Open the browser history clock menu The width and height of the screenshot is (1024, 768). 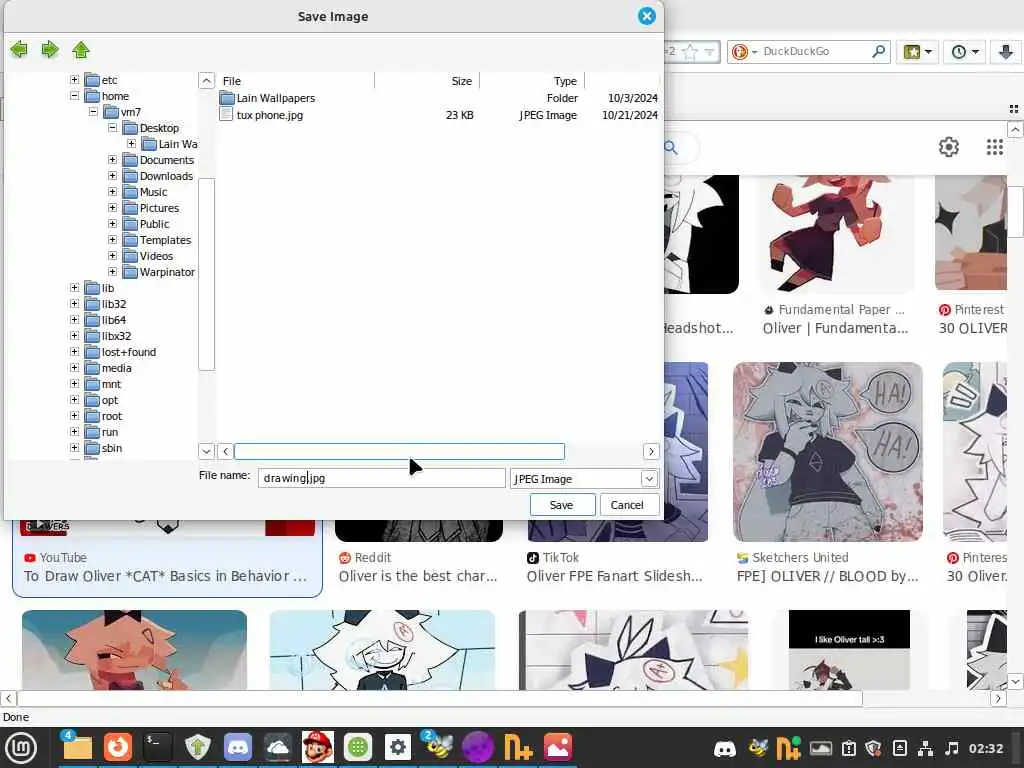pyautogui.click(x=964, y=52)
